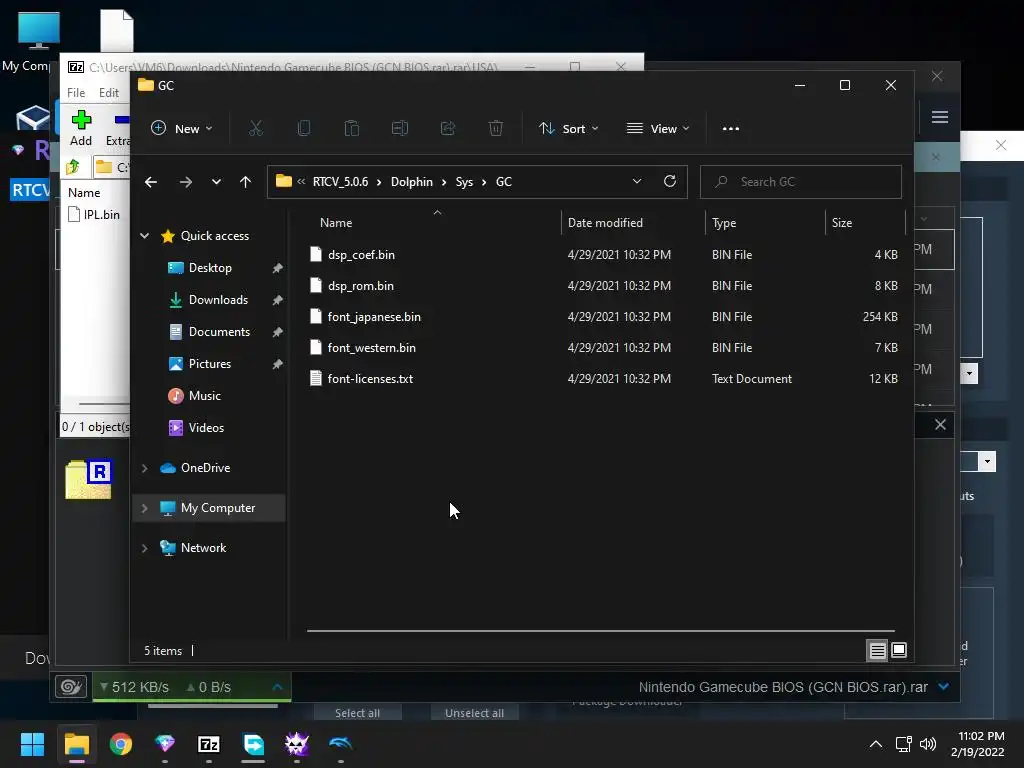Click the Share icon in Explorer toolbar
Image resolution: width=1024 pixels, height=768 pixels.
pos(448,128)
